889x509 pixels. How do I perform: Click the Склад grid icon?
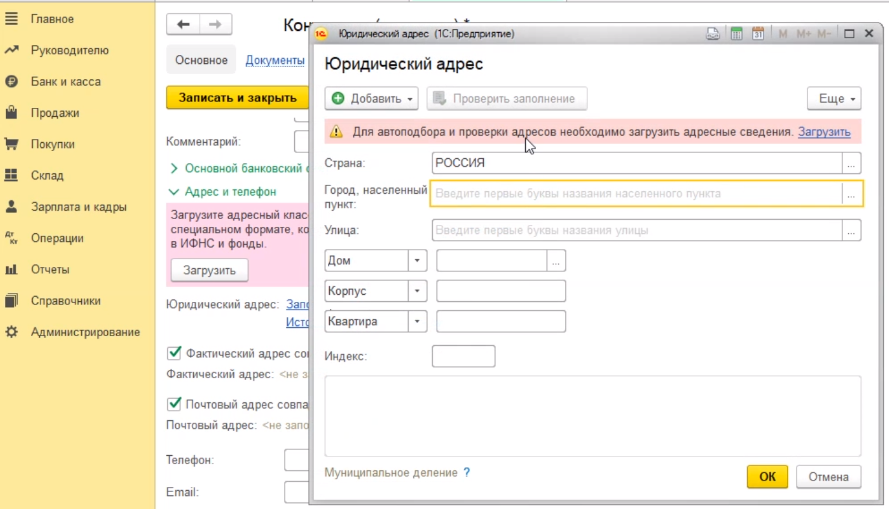coord(11,175)
